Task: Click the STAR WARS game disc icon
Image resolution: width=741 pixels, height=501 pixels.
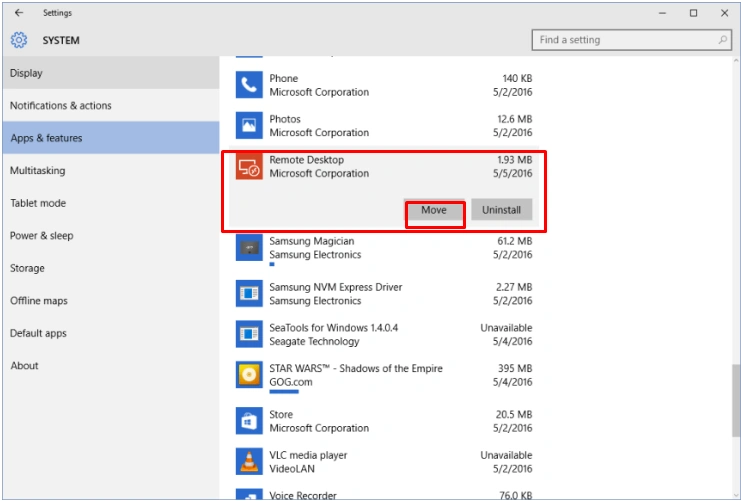Action: (249, 375)
